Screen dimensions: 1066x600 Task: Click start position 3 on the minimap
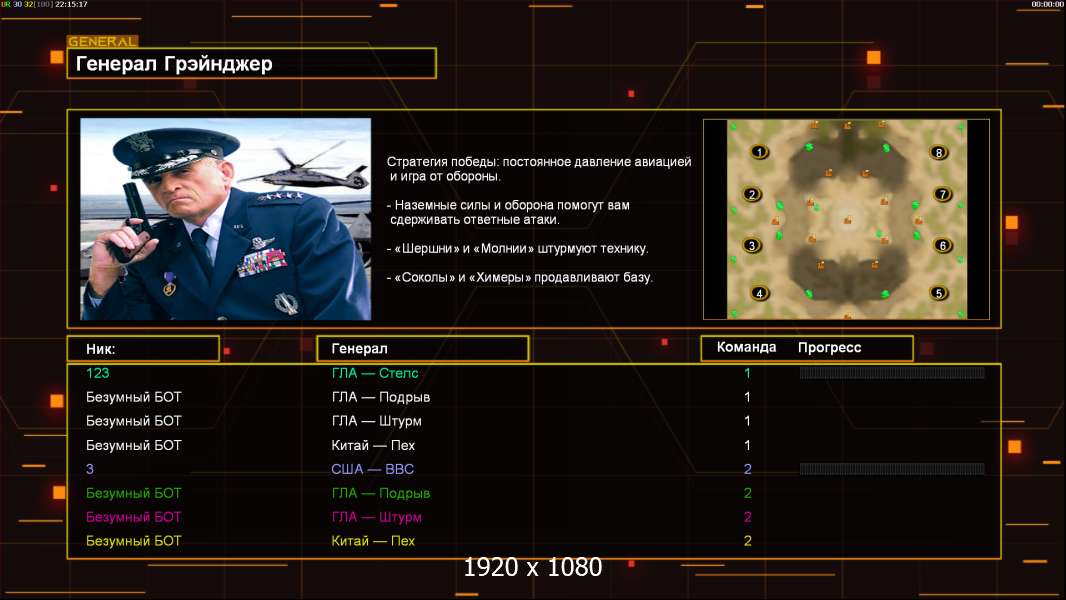pos(752,245)
